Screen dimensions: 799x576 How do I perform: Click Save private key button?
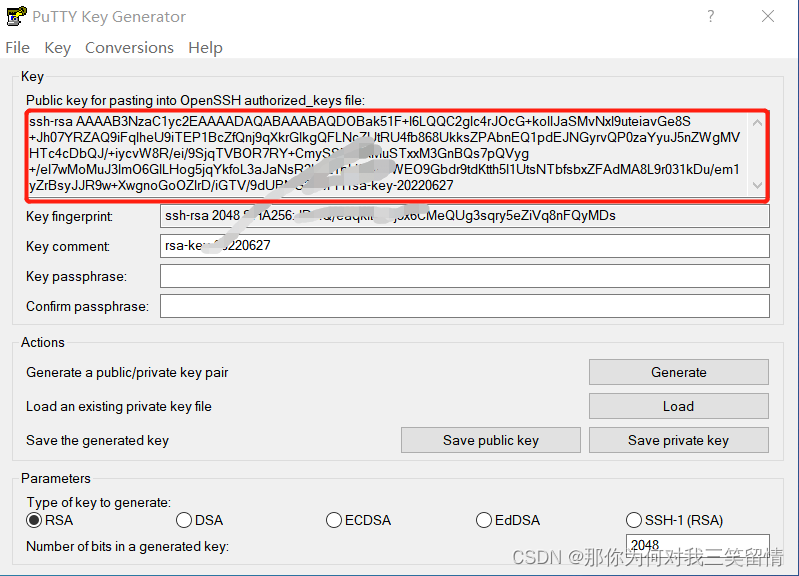[679, 440]
